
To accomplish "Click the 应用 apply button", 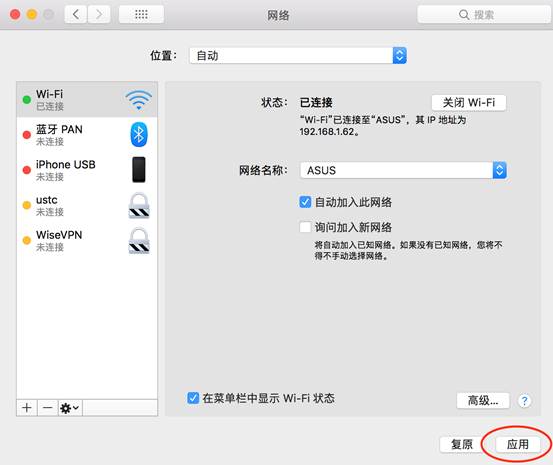I will click(x=518, y=445).
